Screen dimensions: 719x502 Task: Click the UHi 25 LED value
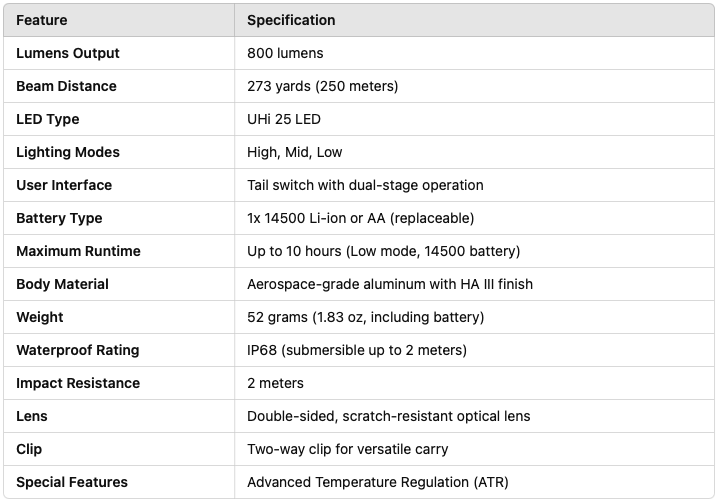click(x=284, y=119)
